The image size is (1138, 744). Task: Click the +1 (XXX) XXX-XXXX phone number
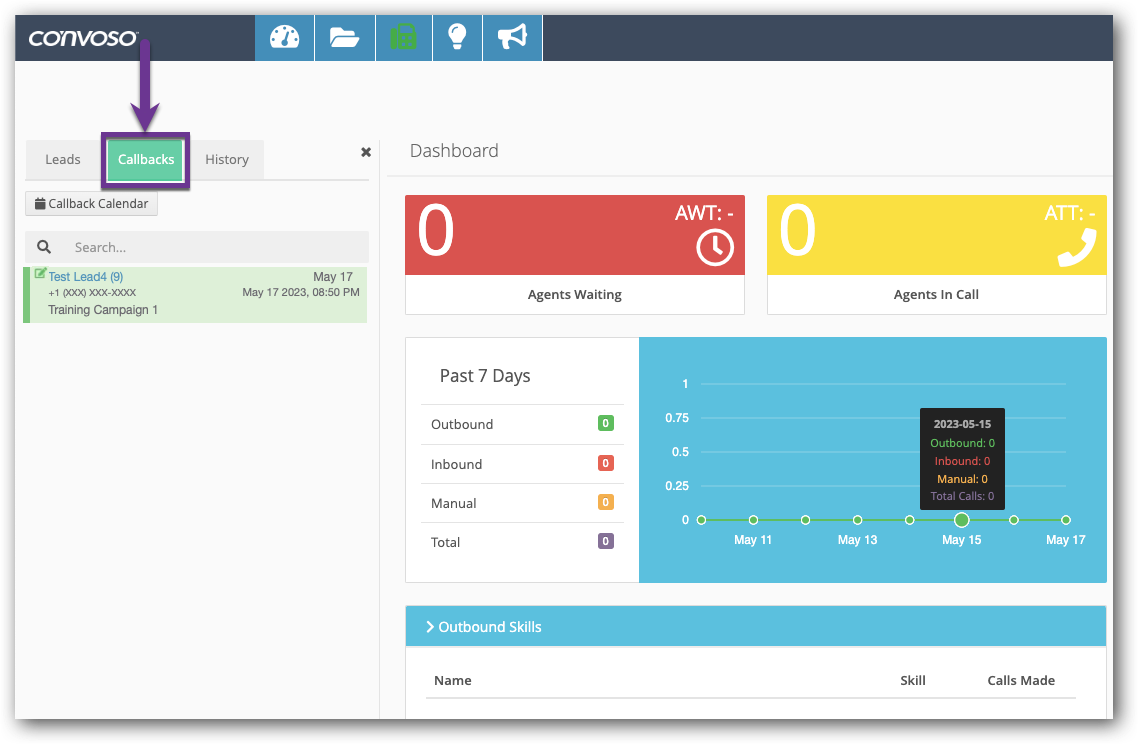92,293
